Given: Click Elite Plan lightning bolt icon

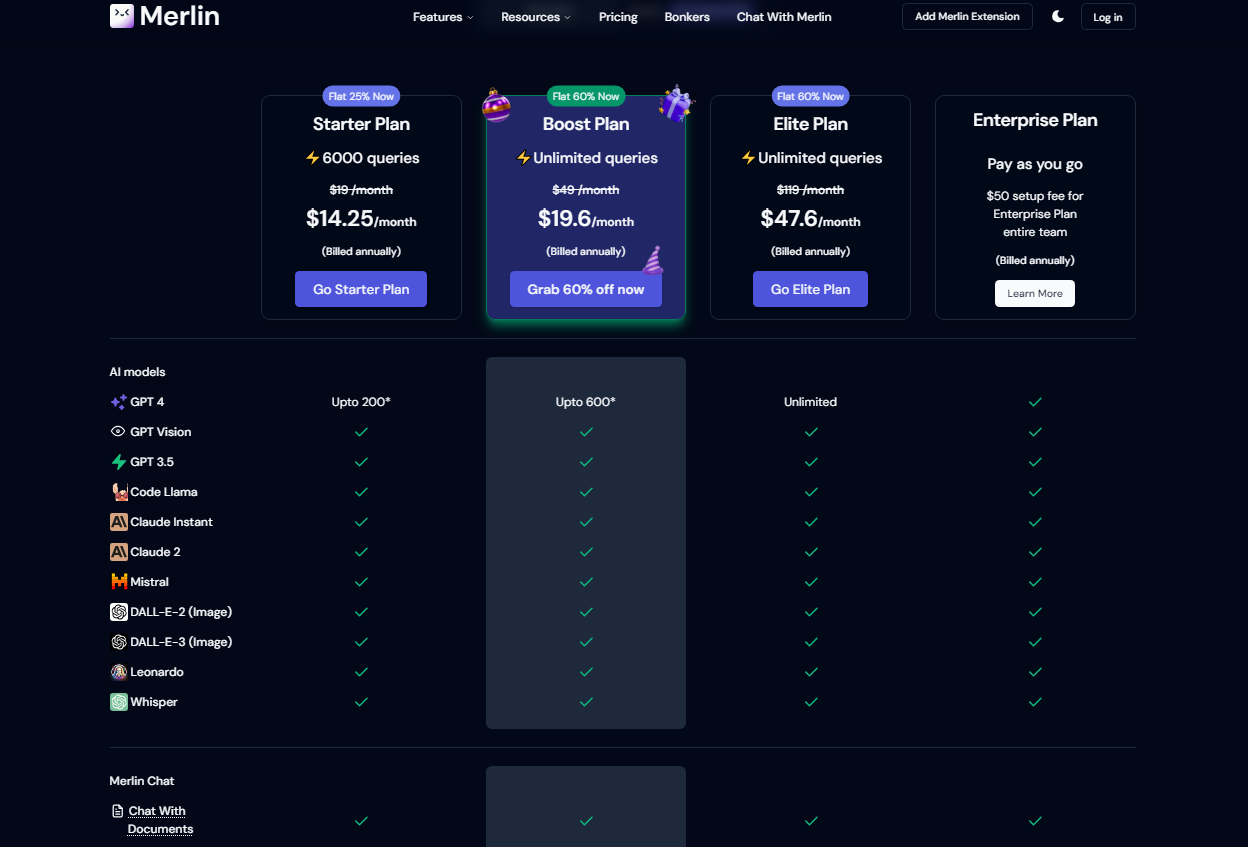Looking at the screenshot, I should tap(748, 158).
